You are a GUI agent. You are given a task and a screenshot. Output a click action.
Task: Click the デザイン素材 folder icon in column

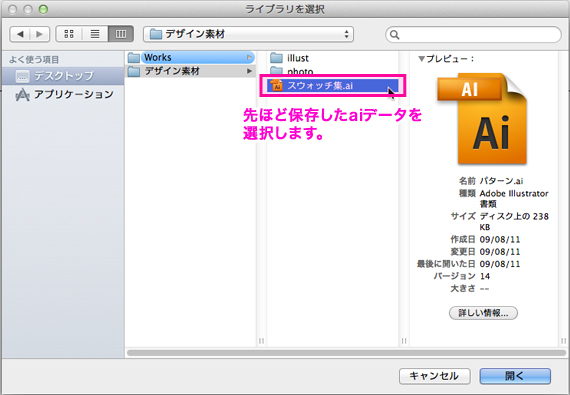click(134, 71)
